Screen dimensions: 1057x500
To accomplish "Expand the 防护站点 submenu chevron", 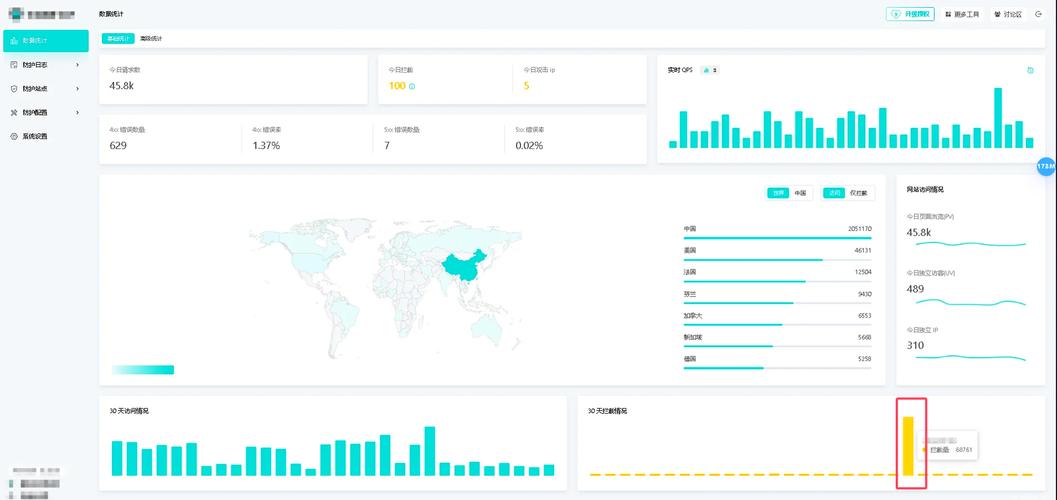I will (x=77, y=88).
